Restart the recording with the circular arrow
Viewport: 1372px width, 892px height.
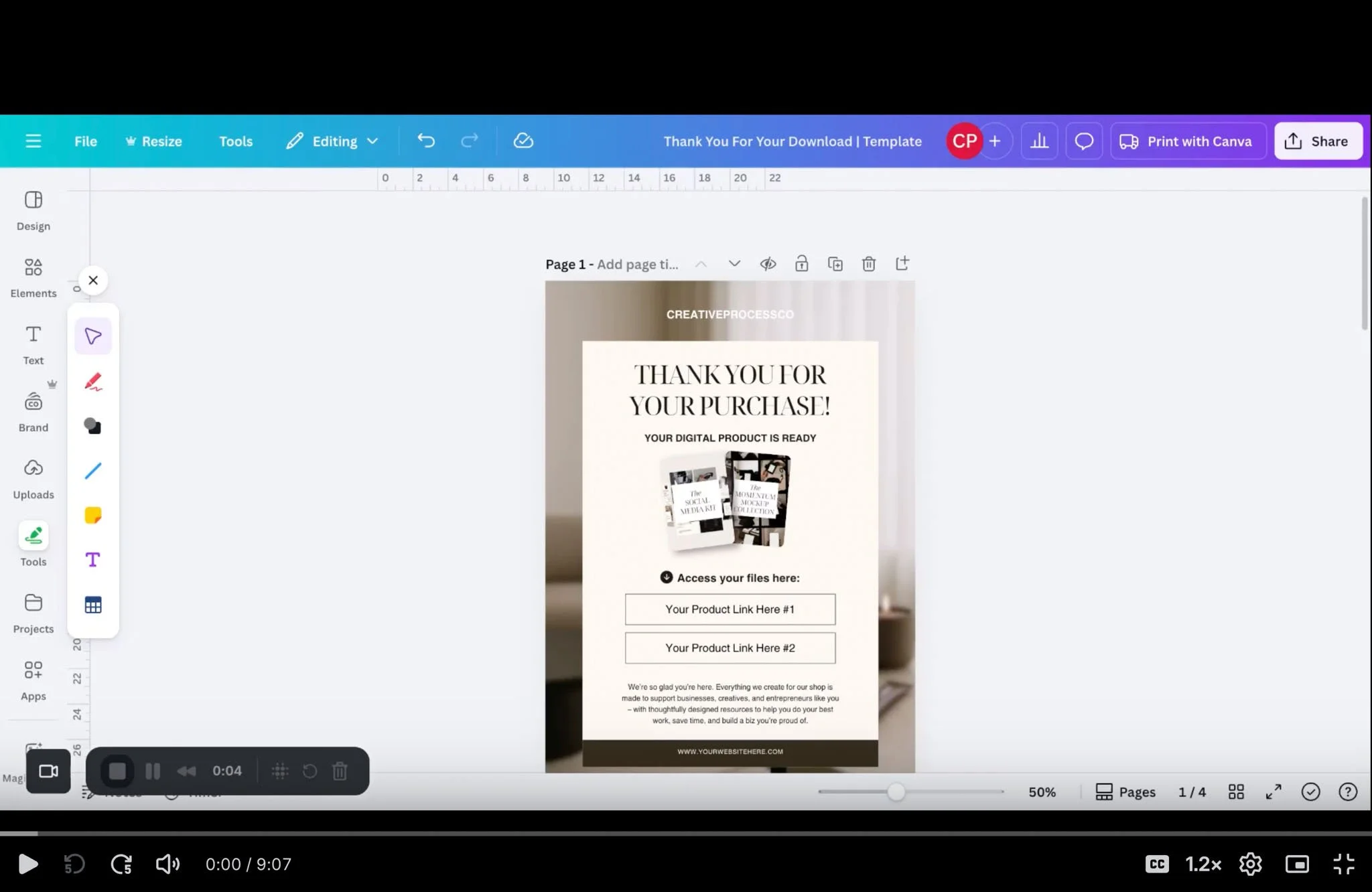point(310,771)
